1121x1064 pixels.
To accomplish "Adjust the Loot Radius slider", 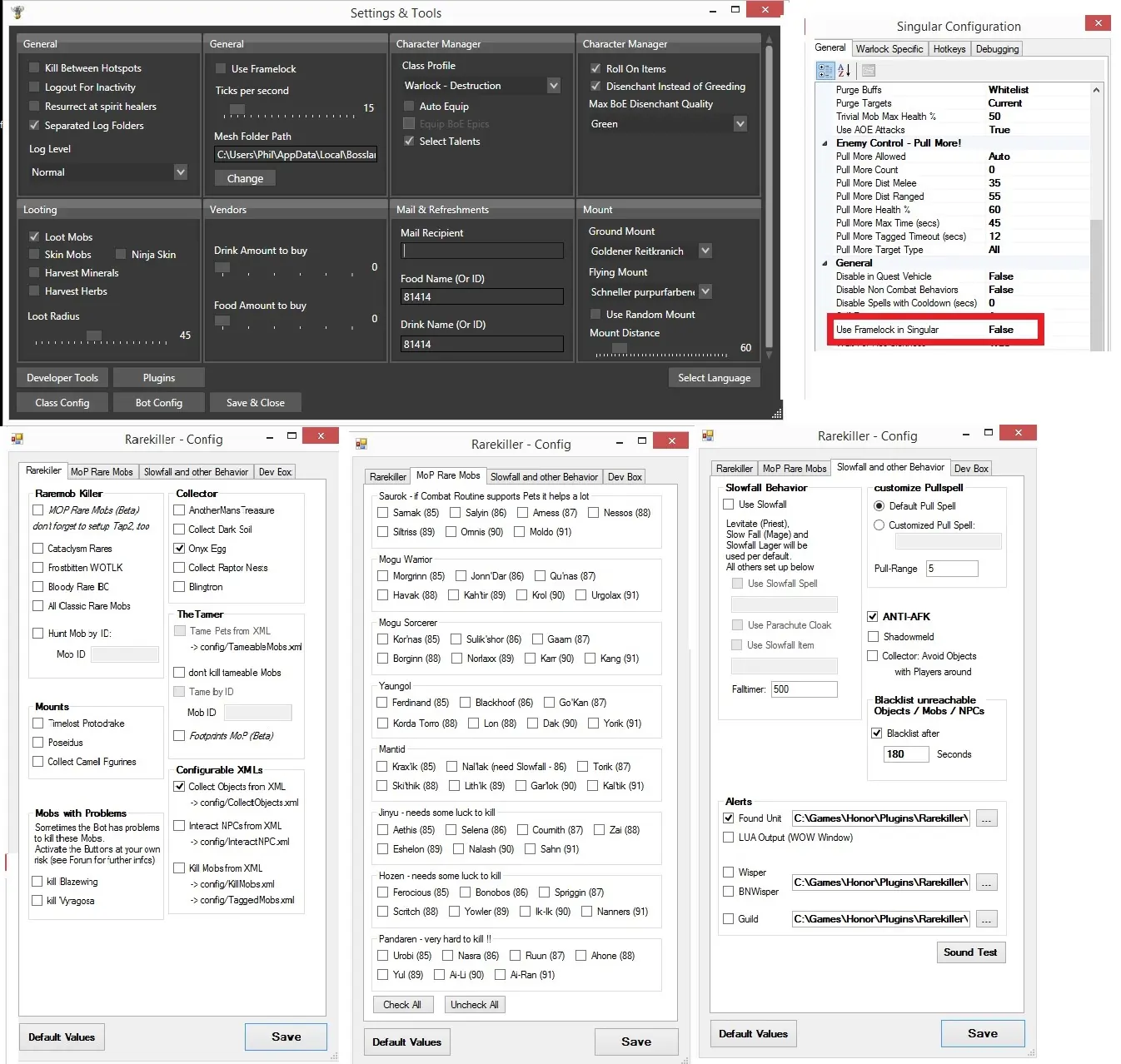I will click(94, 336).
